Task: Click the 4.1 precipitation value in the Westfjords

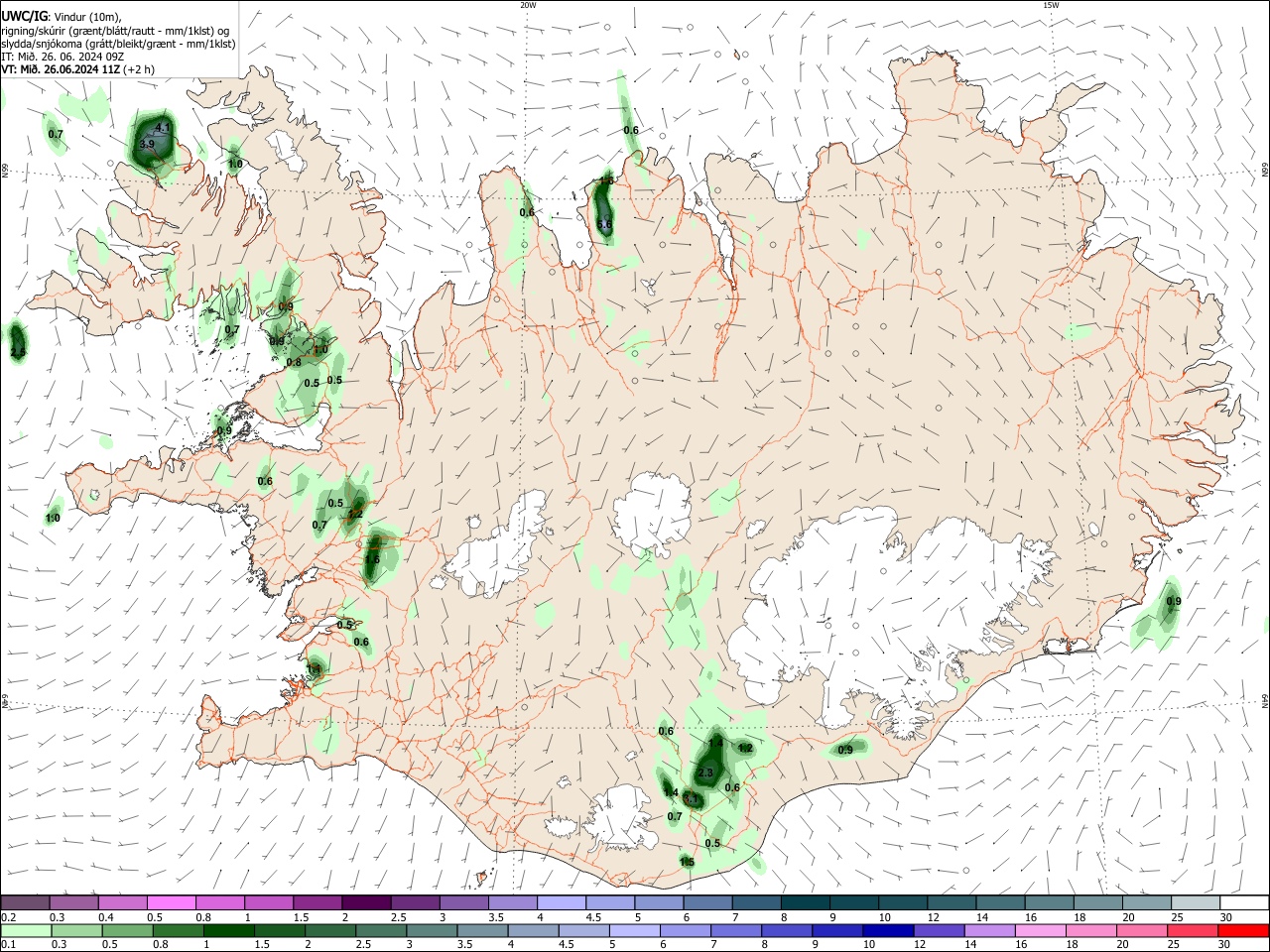Action: click(x=164, y=128)
